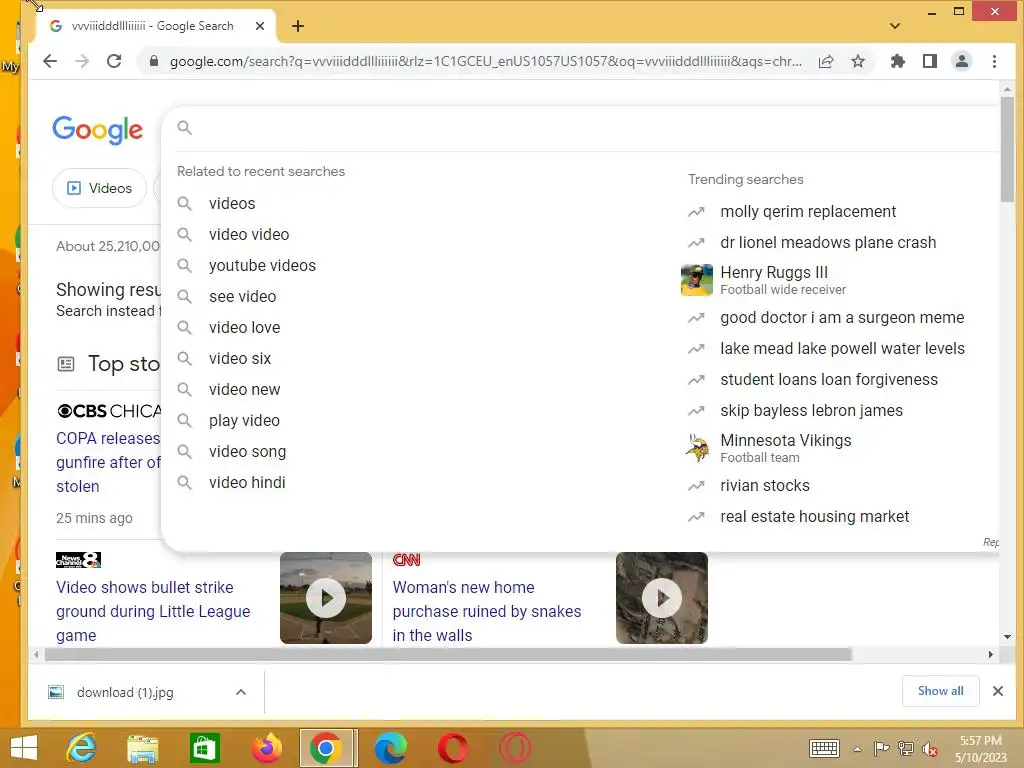
Task: Select trending 'dr lionel meadows plane crash'
Action: [x=828, y=243]
